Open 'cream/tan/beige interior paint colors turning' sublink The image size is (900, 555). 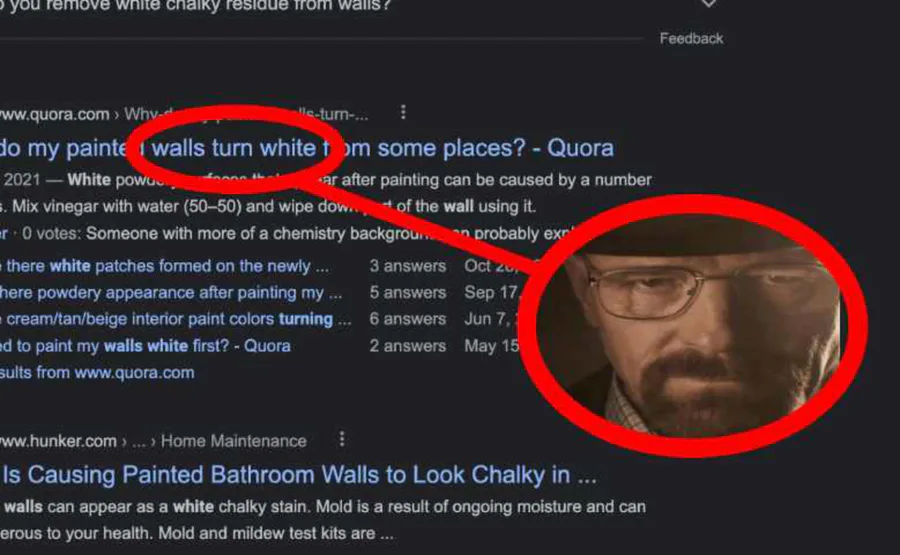(x=176, y=319)
